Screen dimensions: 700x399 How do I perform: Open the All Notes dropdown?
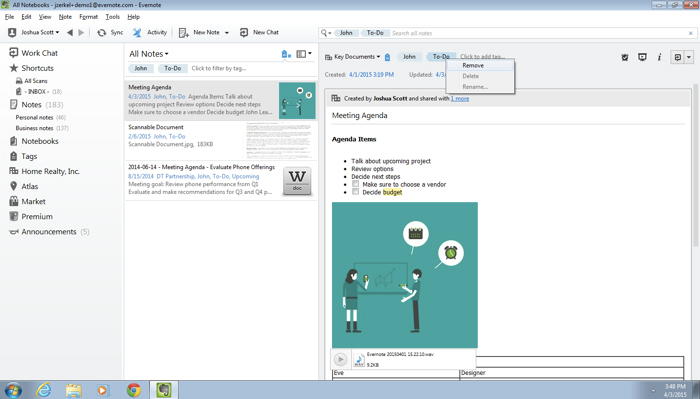pos(149,54)
